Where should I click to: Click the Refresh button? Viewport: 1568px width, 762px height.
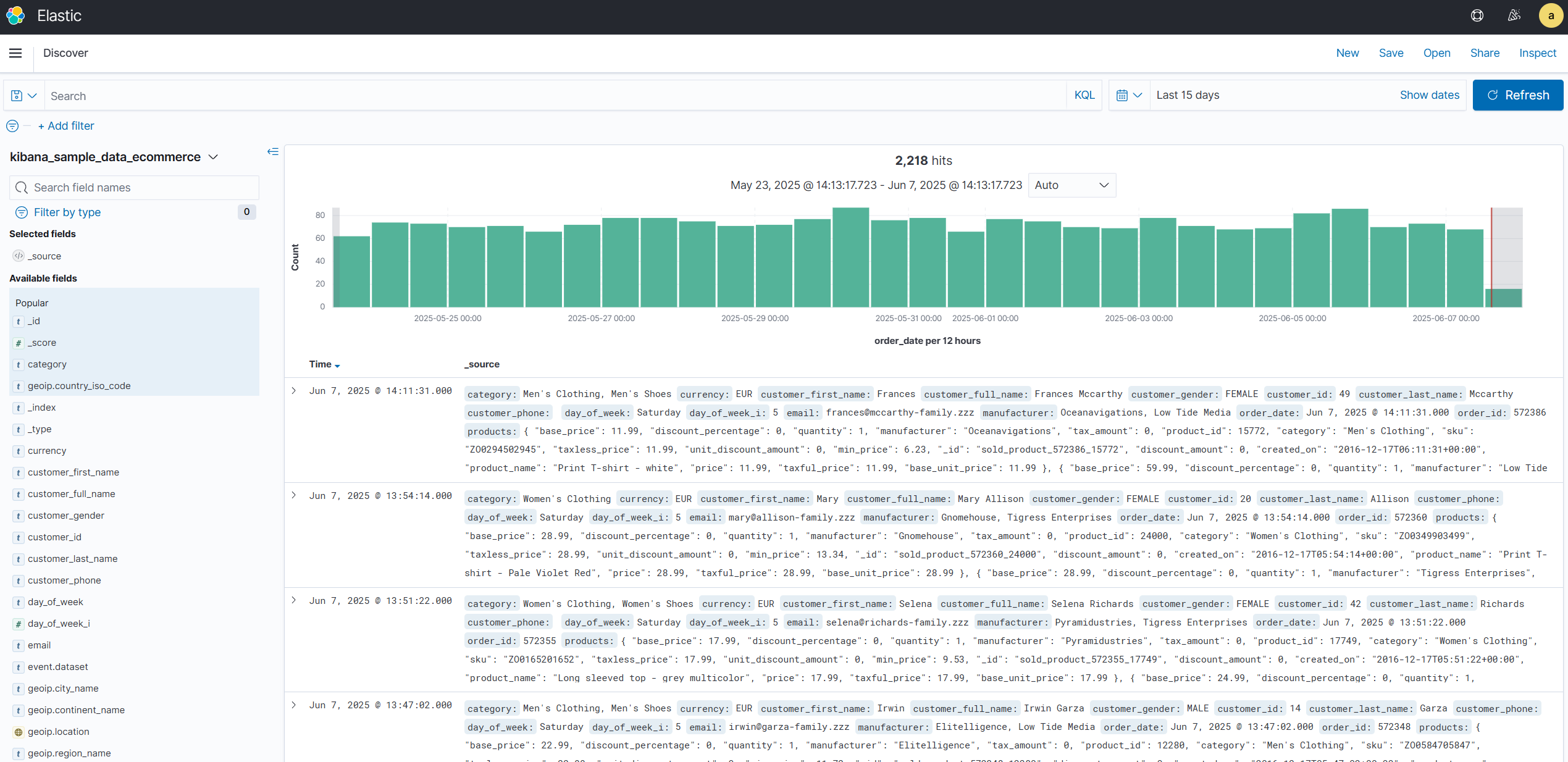1517,95
